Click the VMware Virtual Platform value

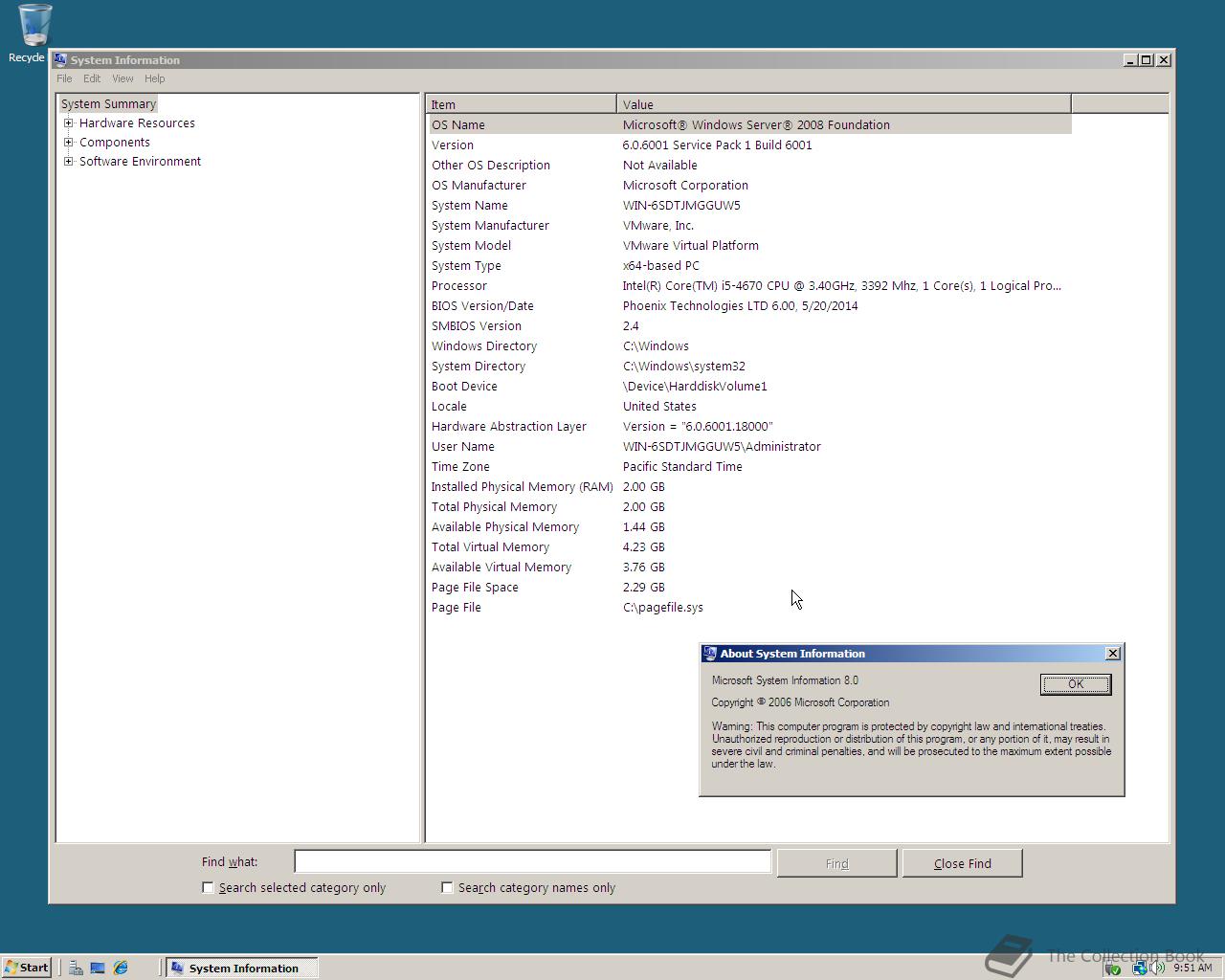[690, 245]
